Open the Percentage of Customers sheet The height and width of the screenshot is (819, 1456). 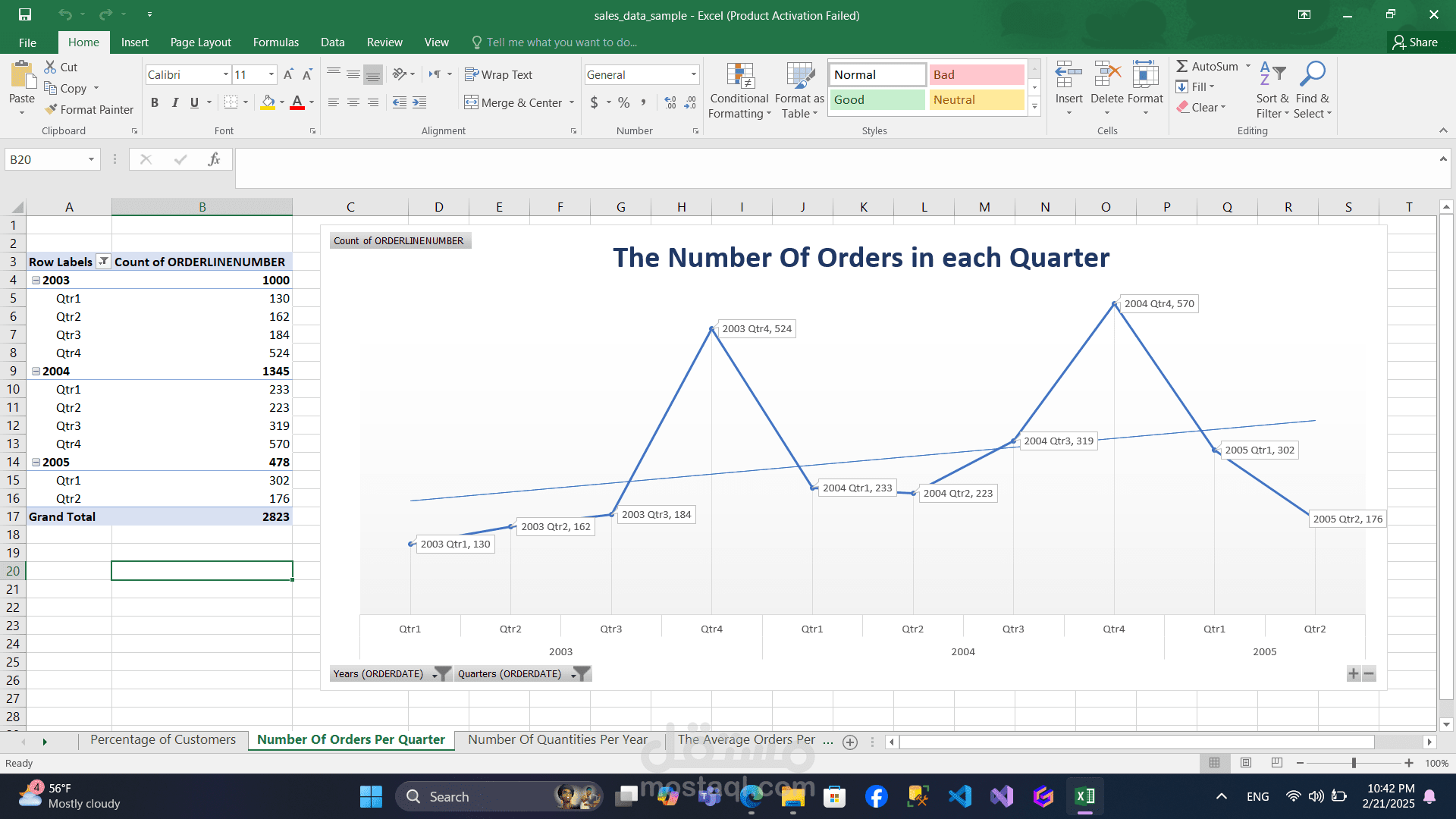(163, 740)
